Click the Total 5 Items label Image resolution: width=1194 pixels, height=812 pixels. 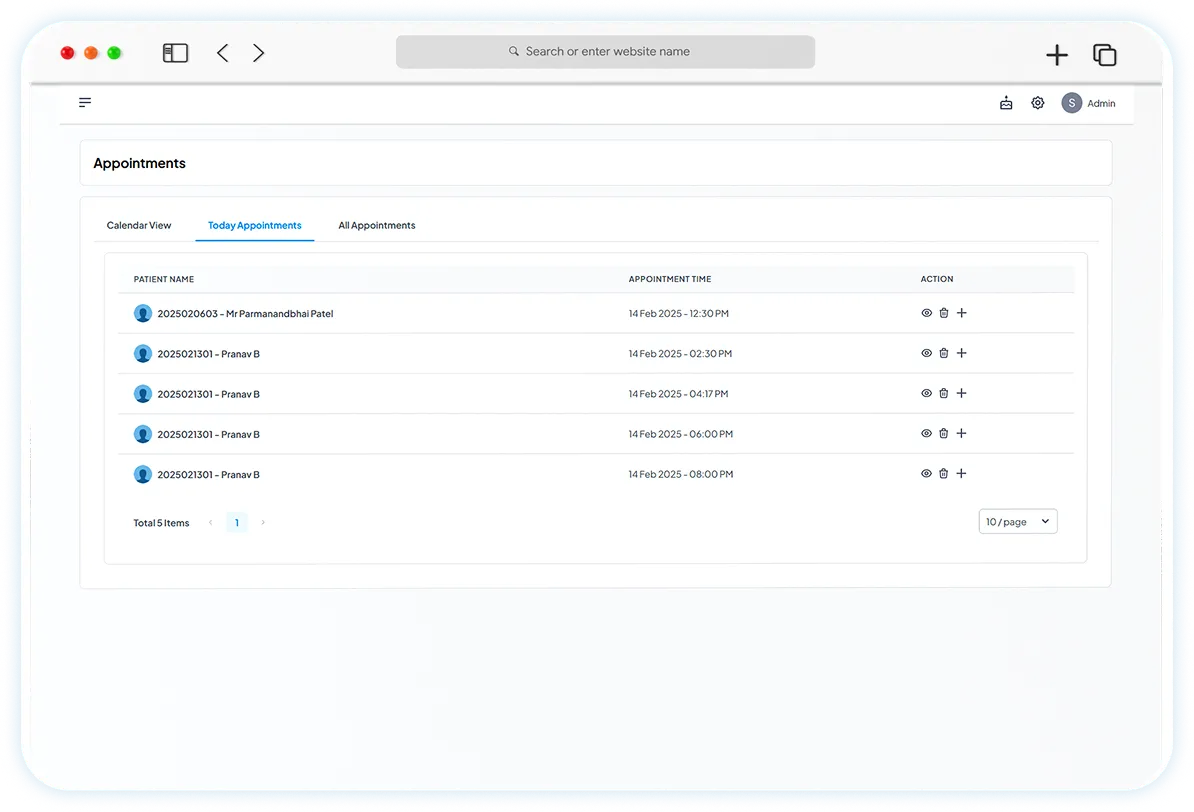(161, 523)
